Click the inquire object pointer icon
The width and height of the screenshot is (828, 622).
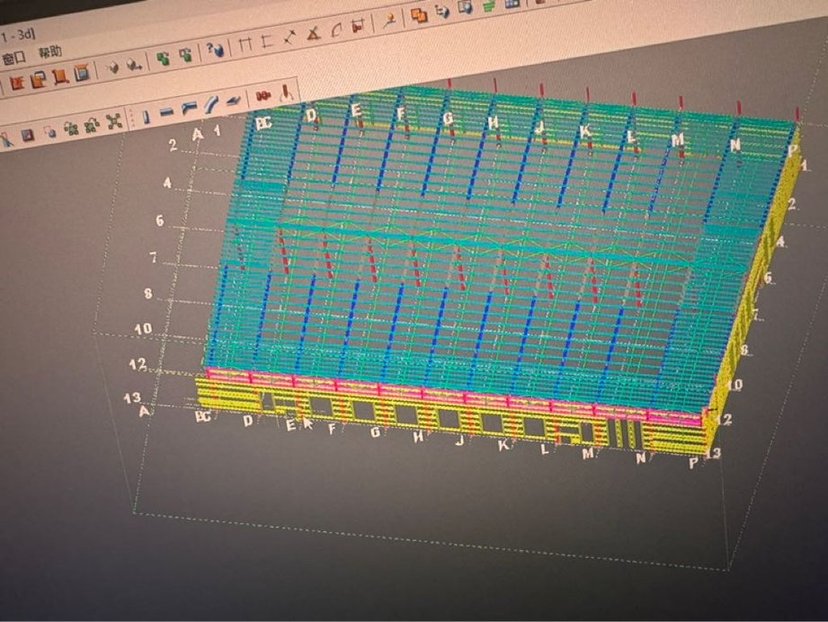click(390, 20)
